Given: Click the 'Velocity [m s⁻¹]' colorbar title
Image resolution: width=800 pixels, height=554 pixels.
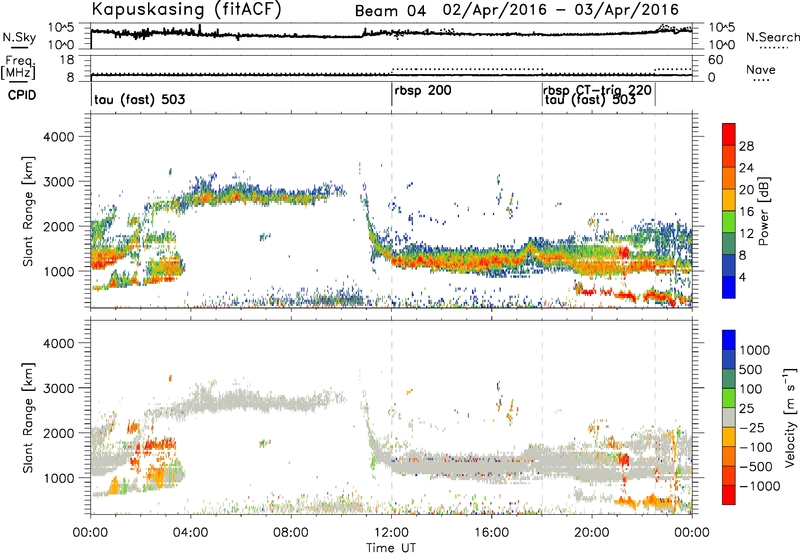Looking at the screenshot, I should click(790, 417).
